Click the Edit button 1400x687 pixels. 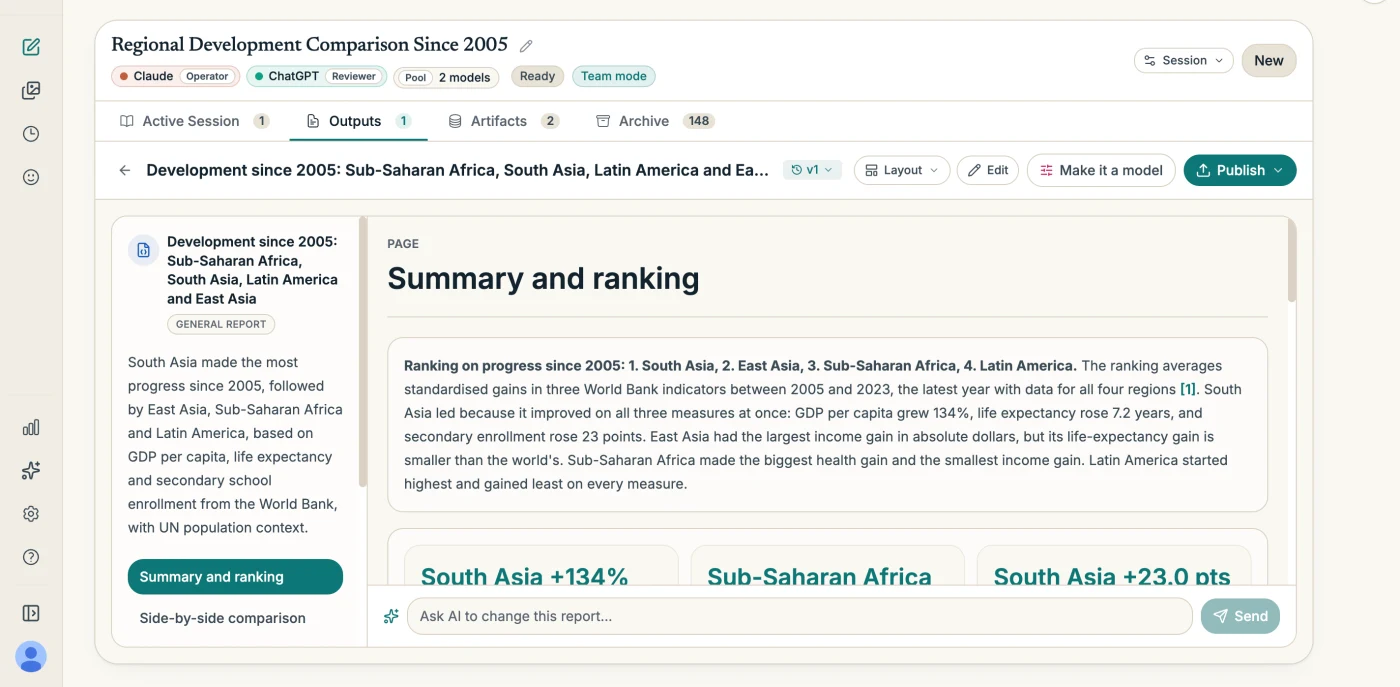[988, 170]
